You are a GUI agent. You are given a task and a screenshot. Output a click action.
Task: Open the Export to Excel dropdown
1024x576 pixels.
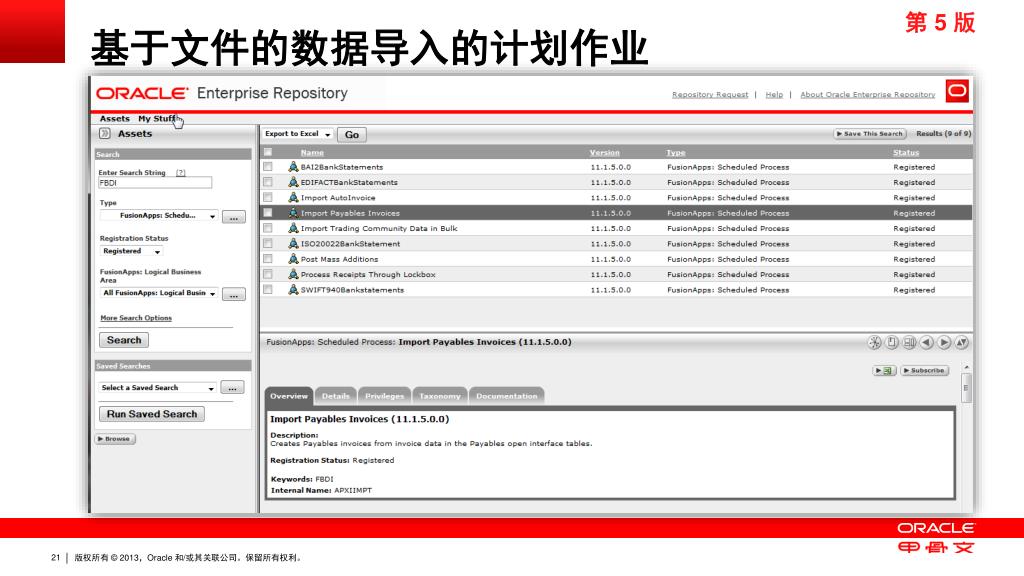pos(298,134)
